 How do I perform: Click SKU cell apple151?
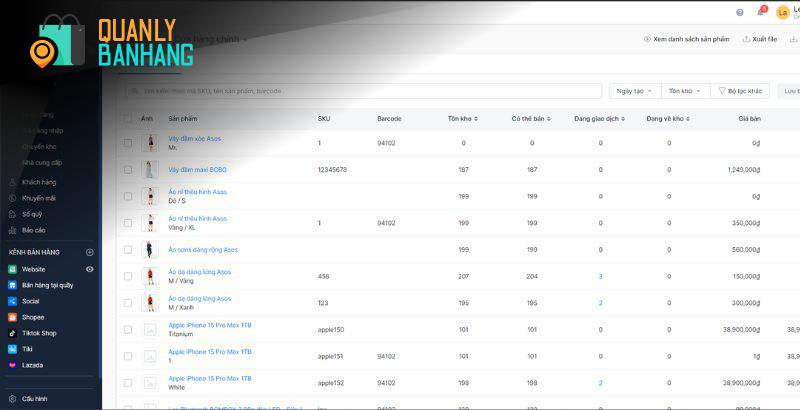[331, 356]
